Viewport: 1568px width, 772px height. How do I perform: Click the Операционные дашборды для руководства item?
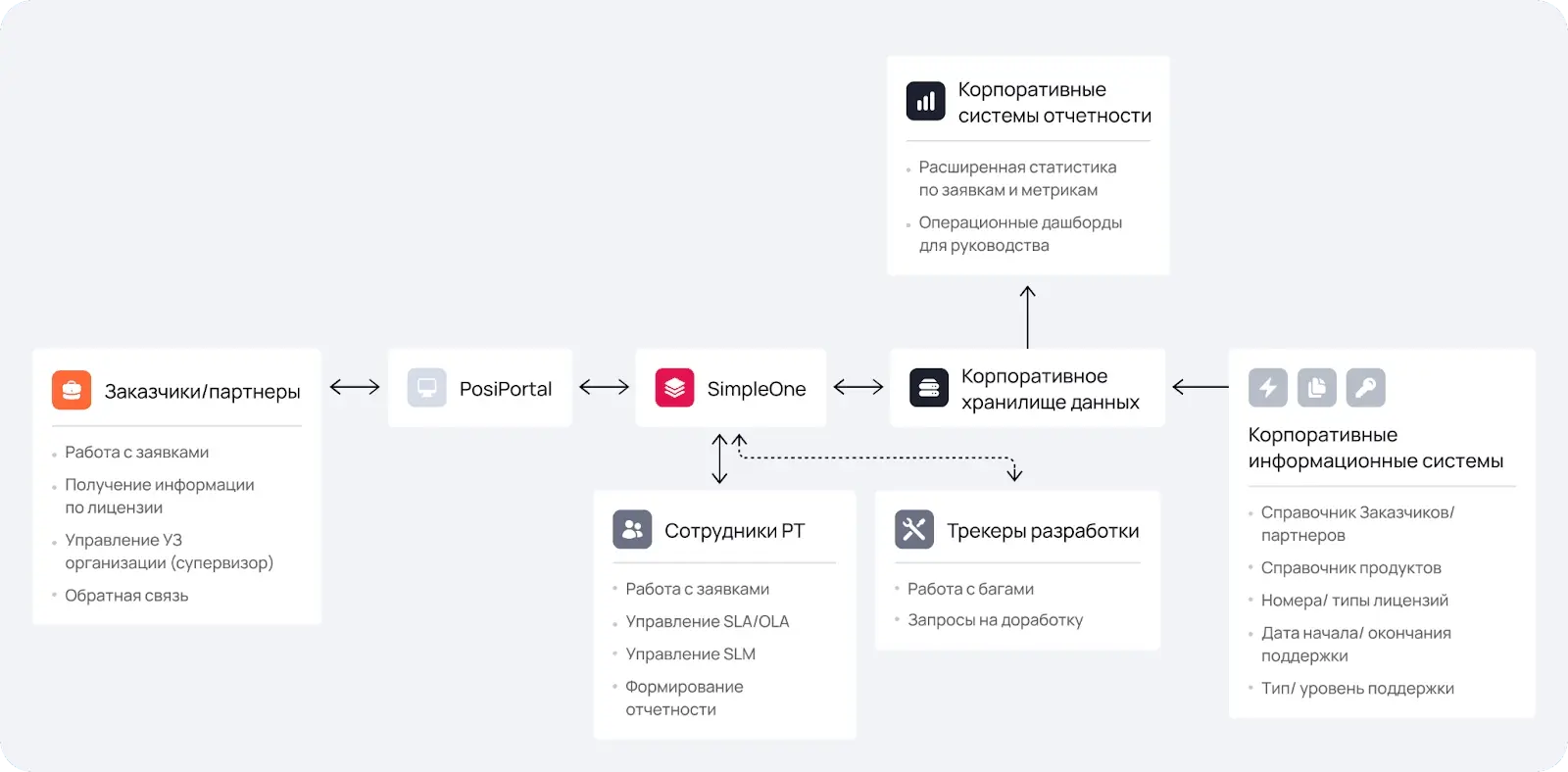point(1020,234)
